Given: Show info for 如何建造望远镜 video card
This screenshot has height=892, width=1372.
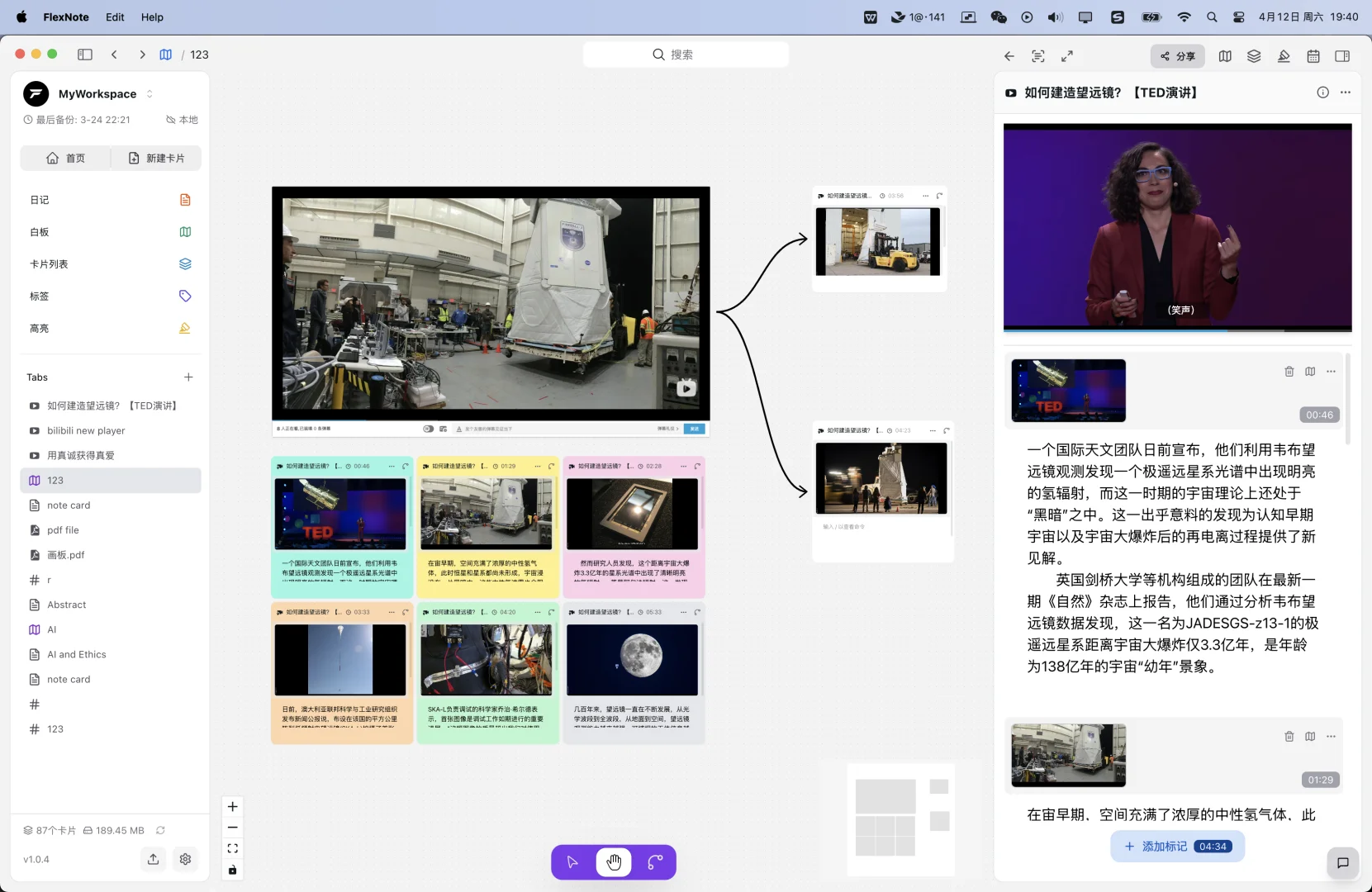Looking at the screenshot, I should 1323,93.
